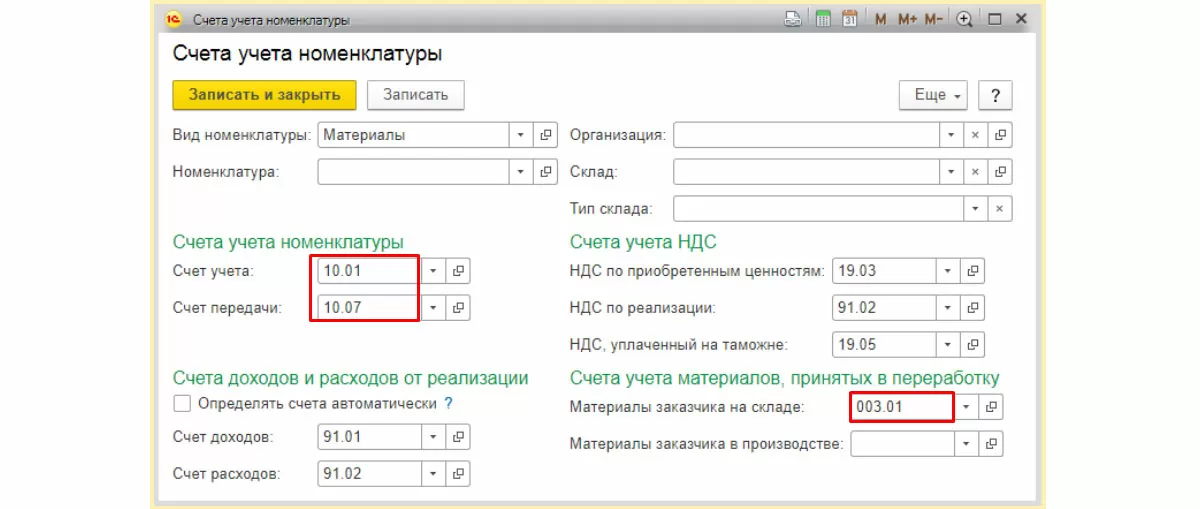
Task: Open the Счет расходов 91.02 open icon
Action: pos(458,473)
